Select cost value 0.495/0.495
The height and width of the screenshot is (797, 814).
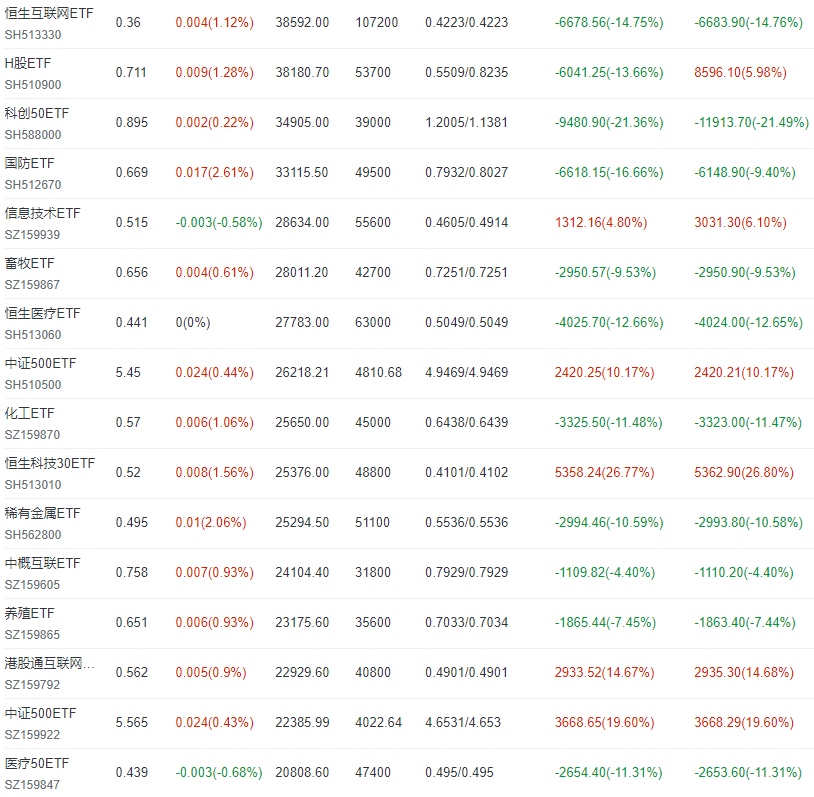click(459, 773)
